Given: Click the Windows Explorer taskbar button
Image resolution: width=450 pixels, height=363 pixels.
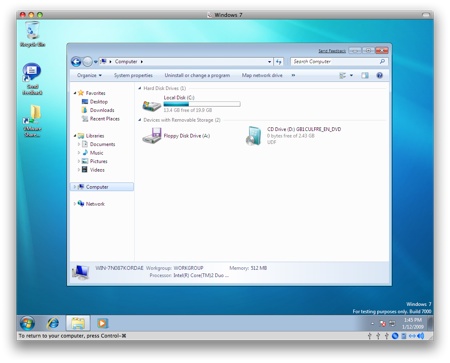Looking at the screenshot, I should (78, 323).
